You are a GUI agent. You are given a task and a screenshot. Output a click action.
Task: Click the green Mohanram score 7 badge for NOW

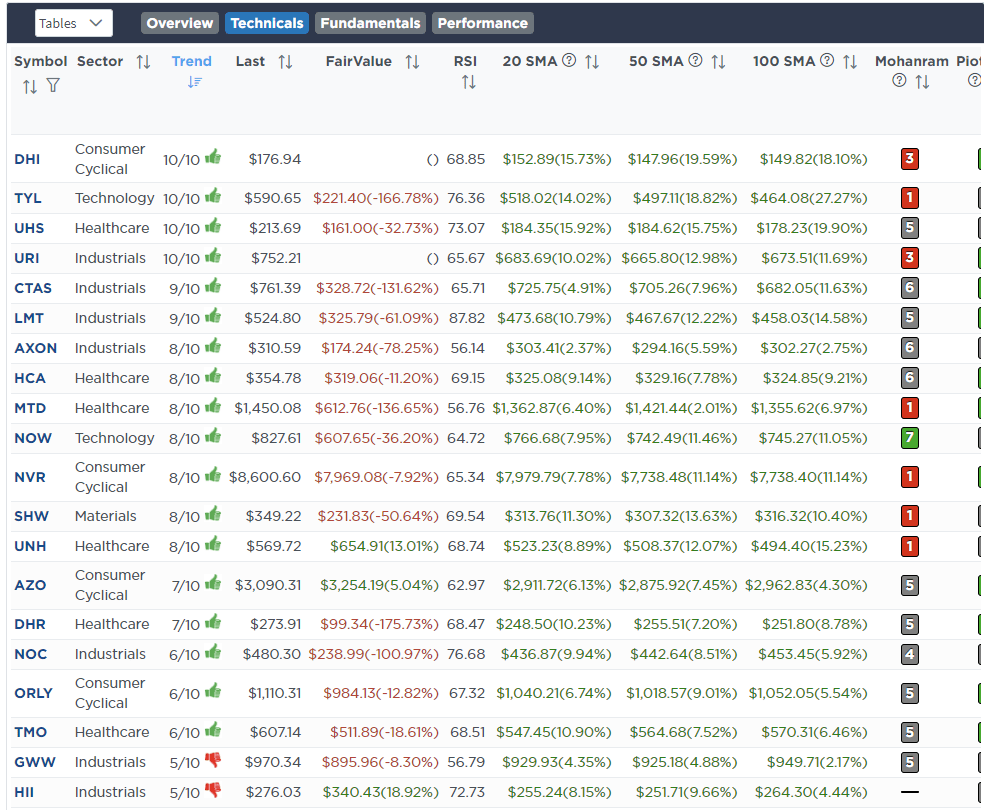tap(909, 438)
